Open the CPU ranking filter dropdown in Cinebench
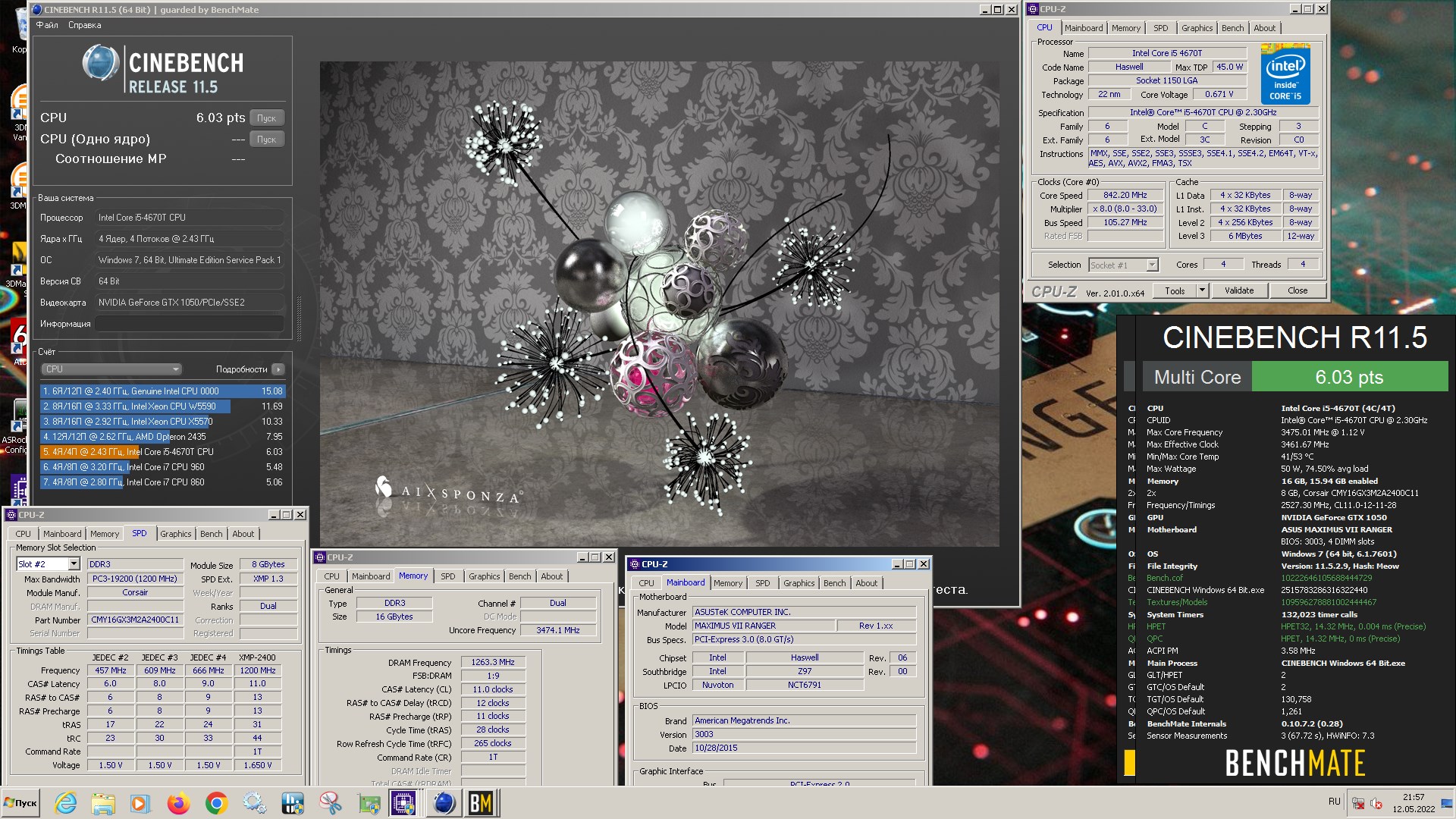This screenshot has height=819, width=1456. pos(111,369)
